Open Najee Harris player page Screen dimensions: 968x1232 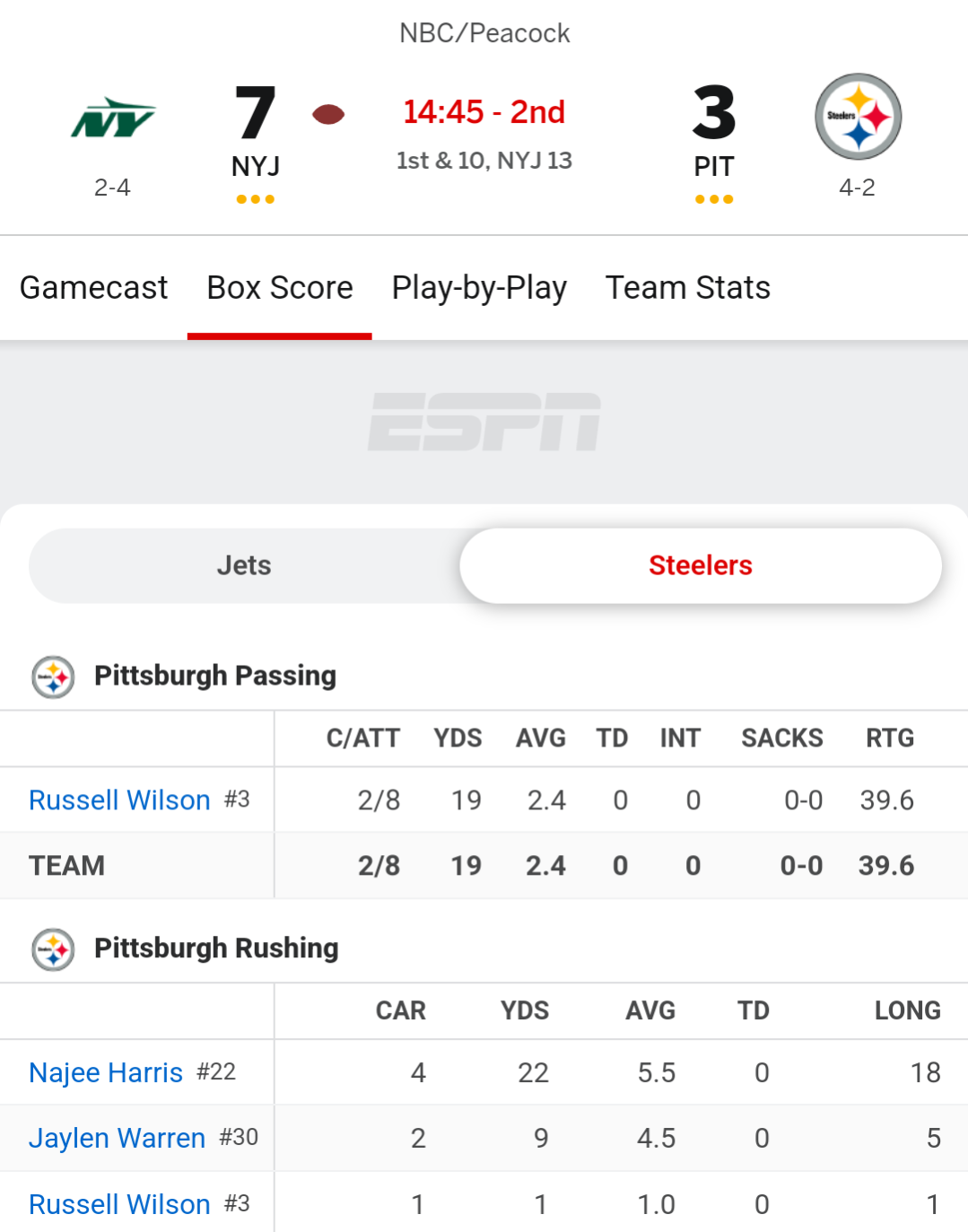pyautogui.click(x=106, y=1072)
